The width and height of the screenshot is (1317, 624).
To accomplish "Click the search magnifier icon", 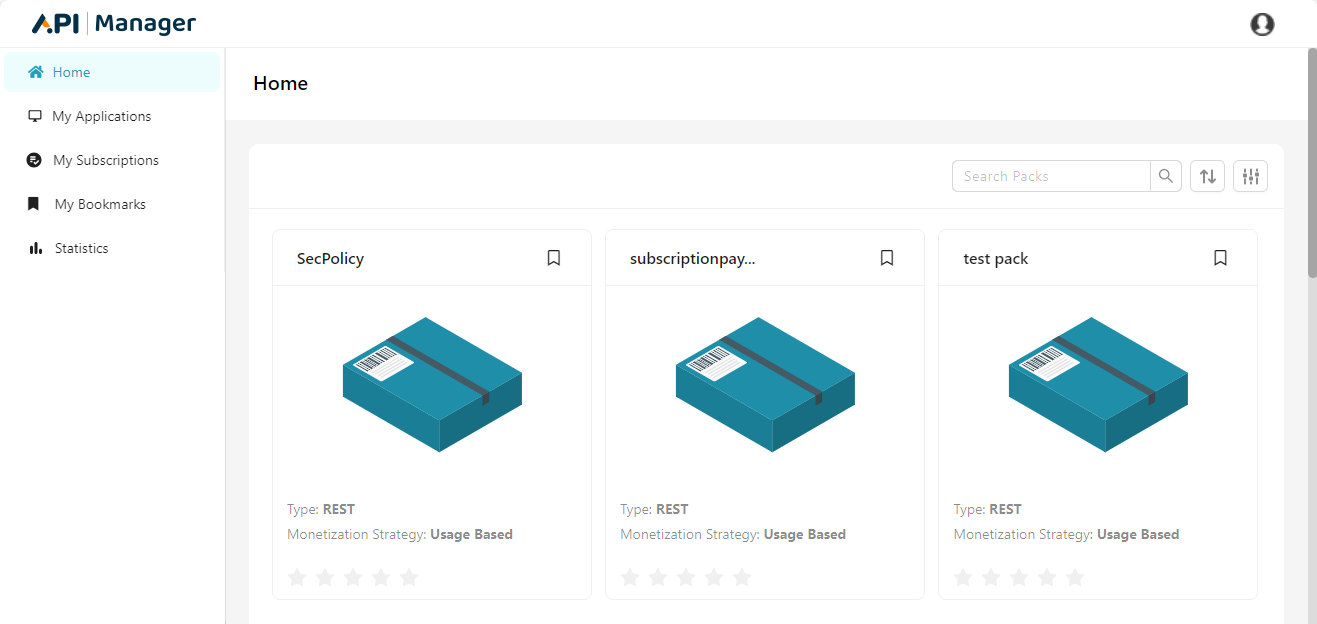I will [1165, 175].
